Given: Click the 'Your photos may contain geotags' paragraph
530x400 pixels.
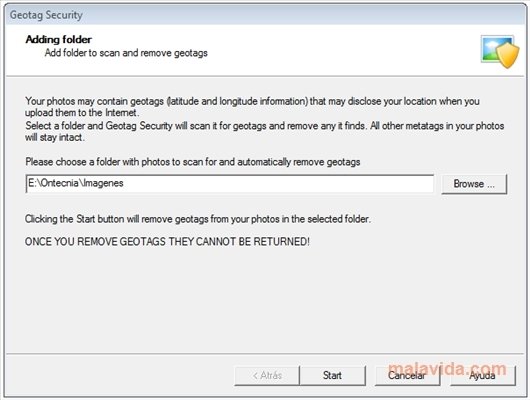Looking at the screenshot, I should coord(252,107).
